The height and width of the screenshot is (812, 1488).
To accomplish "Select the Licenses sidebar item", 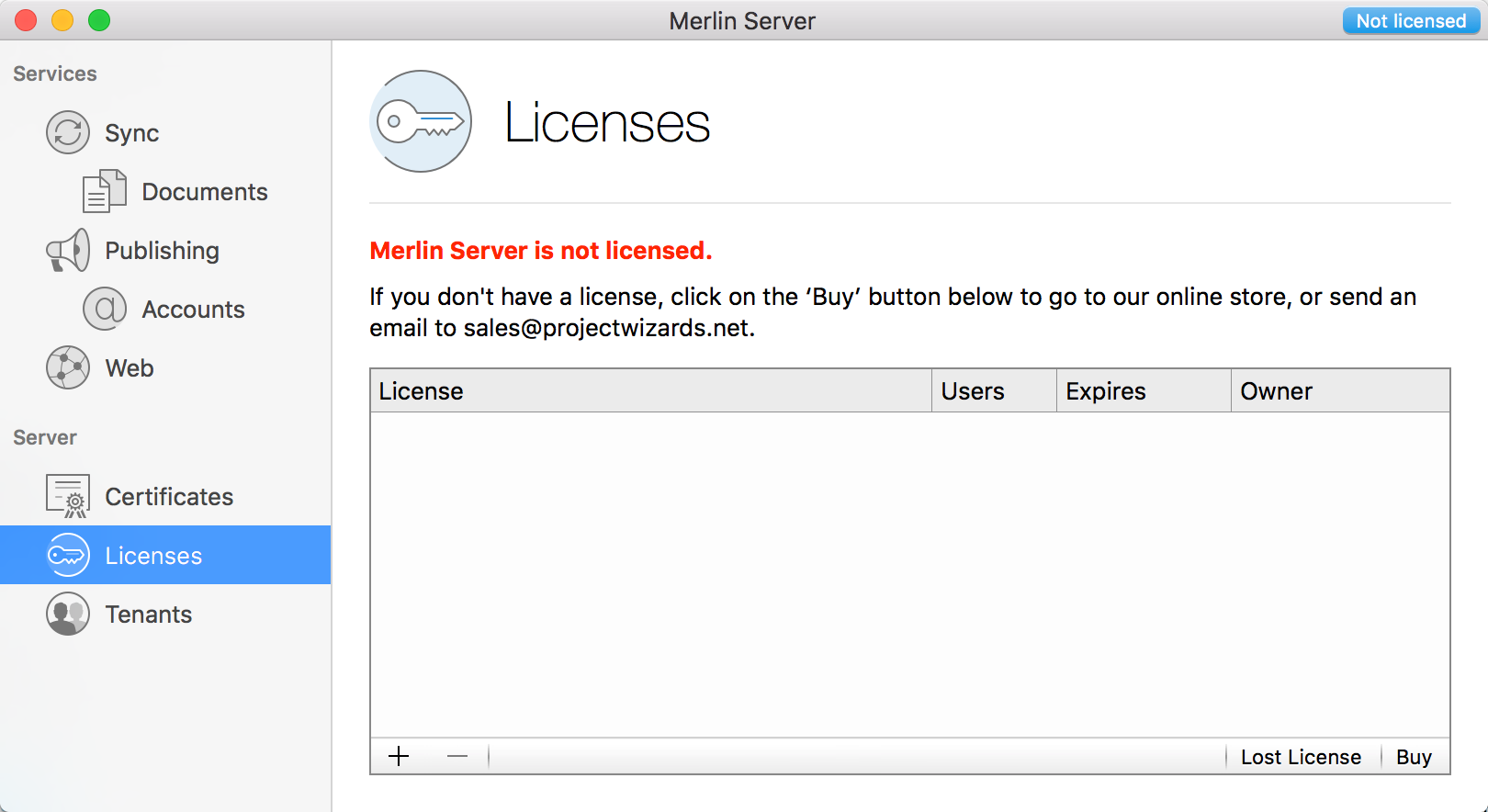I will point(165,555).
